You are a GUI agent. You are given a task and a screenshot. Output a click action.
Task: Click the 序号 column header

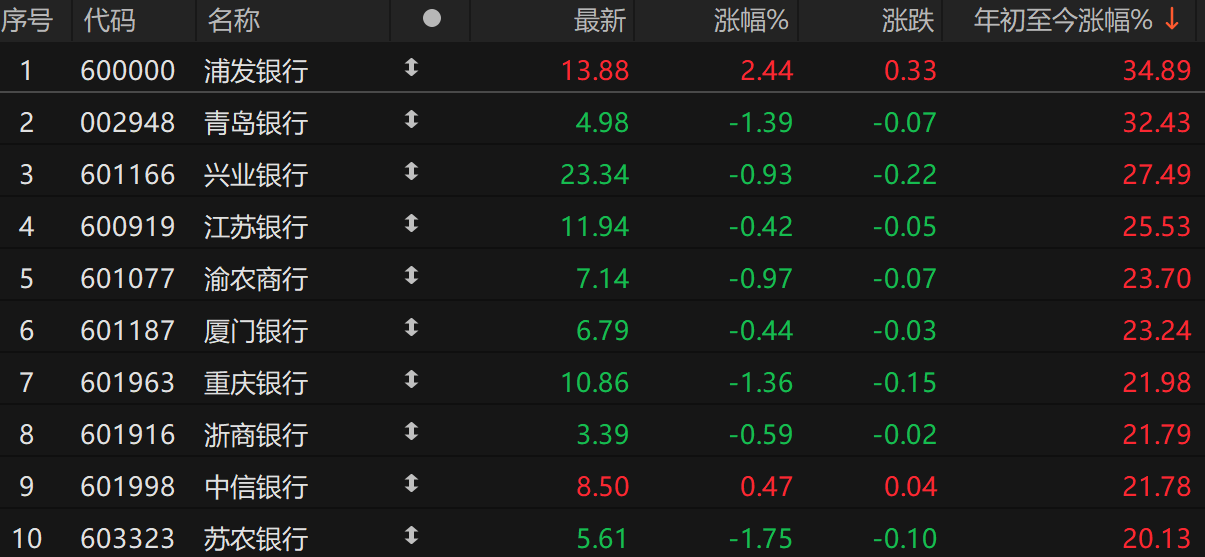(x=27, y=20)
